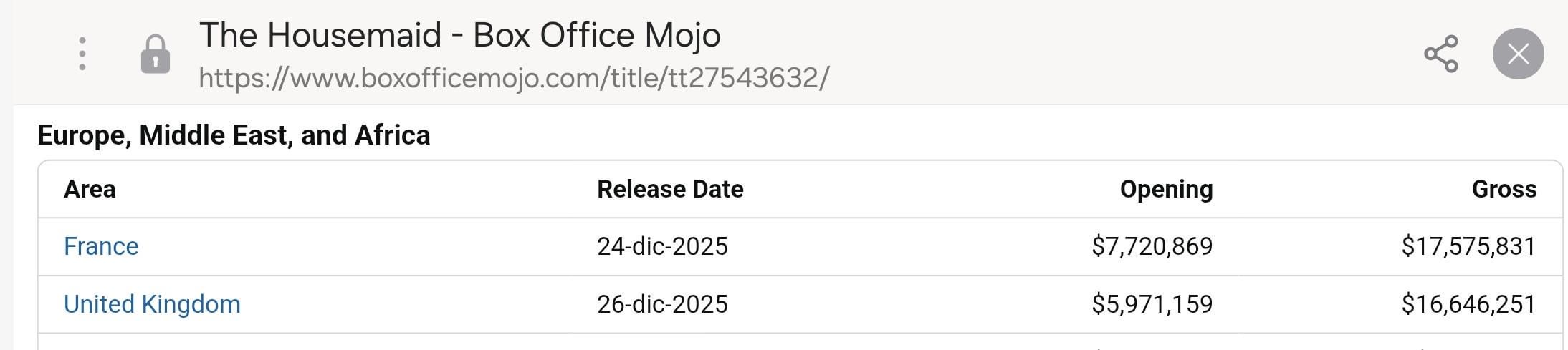The image size is (1568, 350).
Task: Tap the share icon
Action: click(1440, 54)
